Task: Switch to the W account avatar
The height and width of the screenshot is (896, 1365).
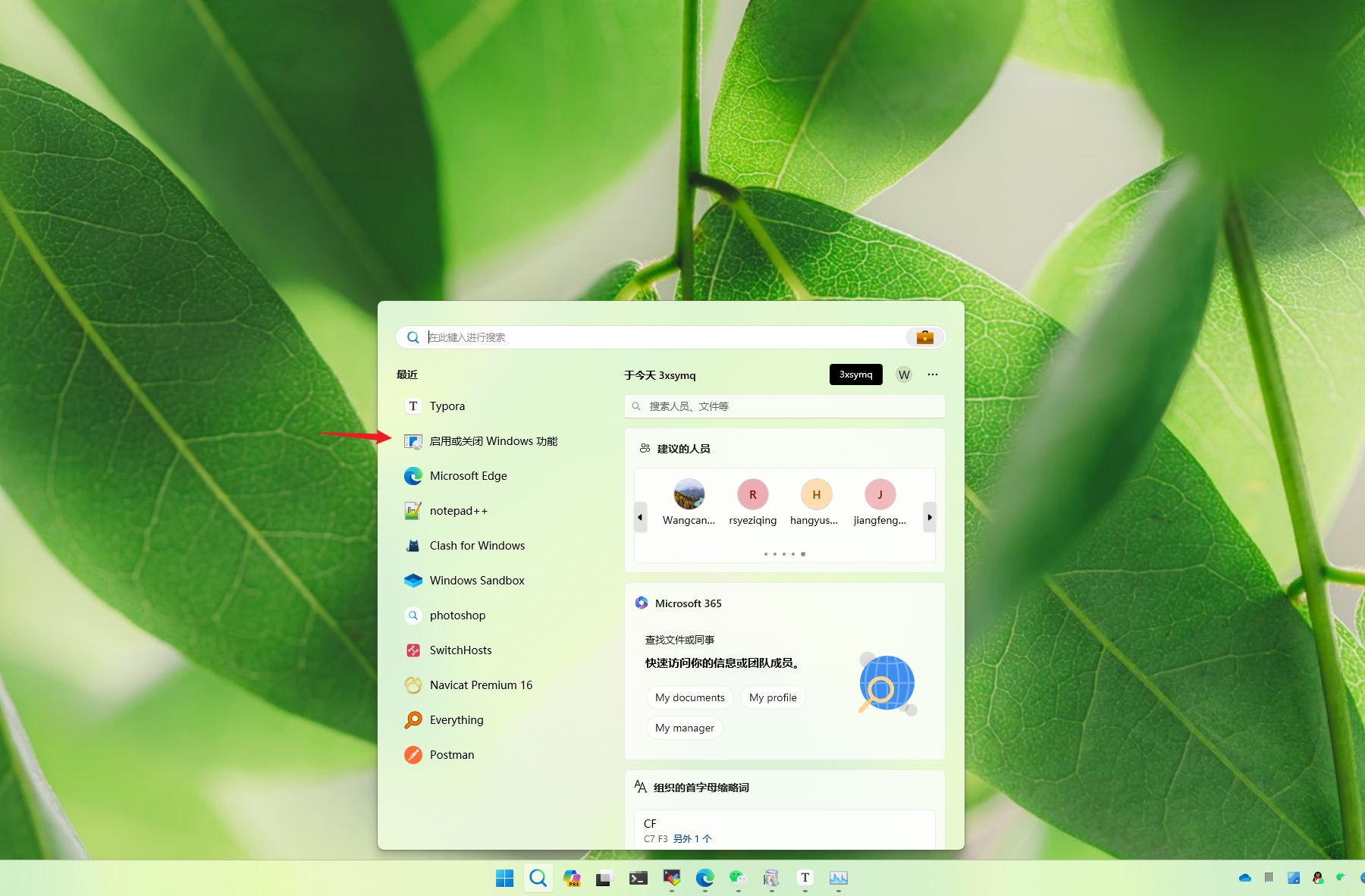Action: (904, 374)
